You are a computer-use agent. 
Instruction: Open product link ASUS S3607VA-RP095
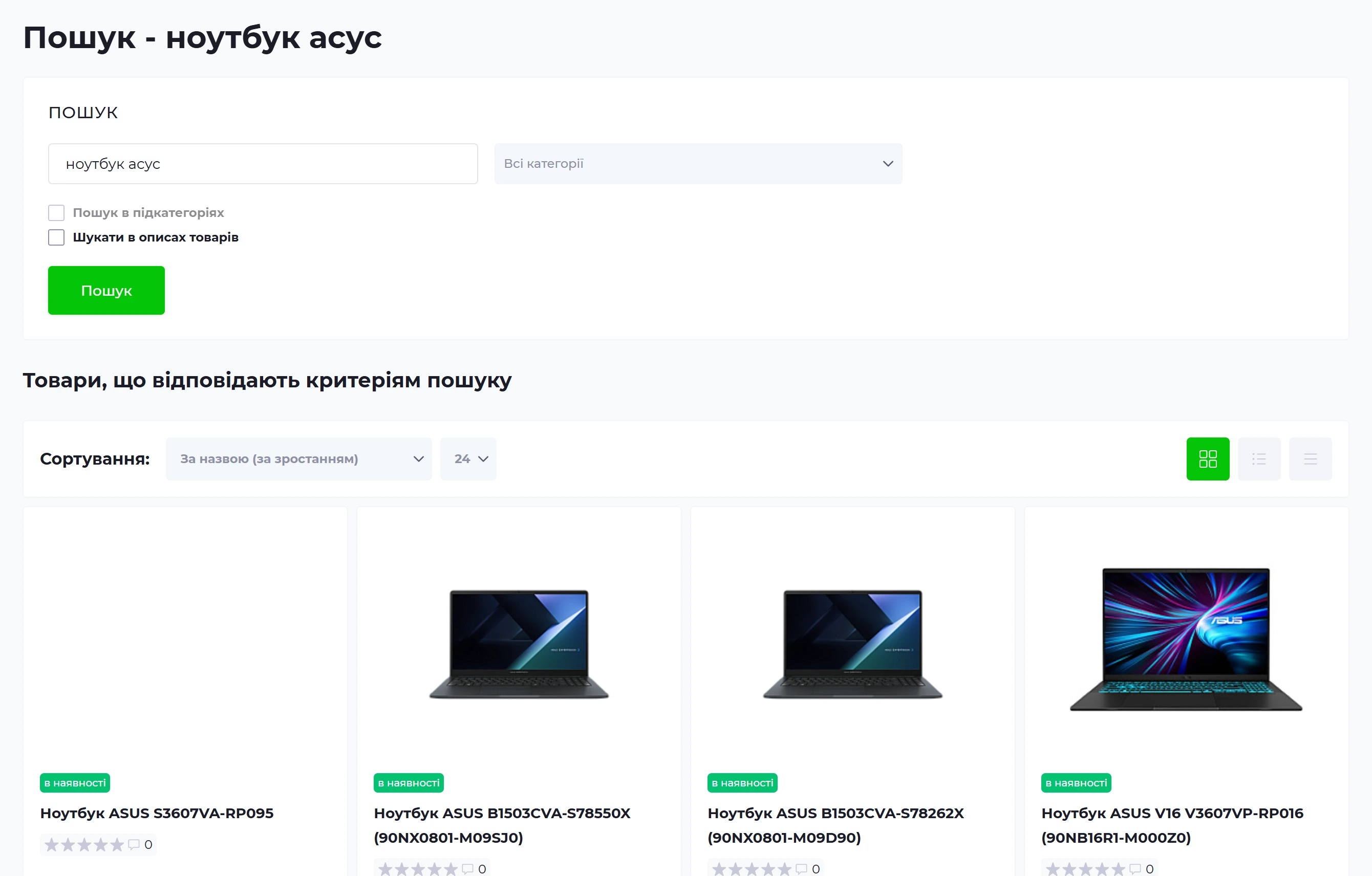[157, 813]
